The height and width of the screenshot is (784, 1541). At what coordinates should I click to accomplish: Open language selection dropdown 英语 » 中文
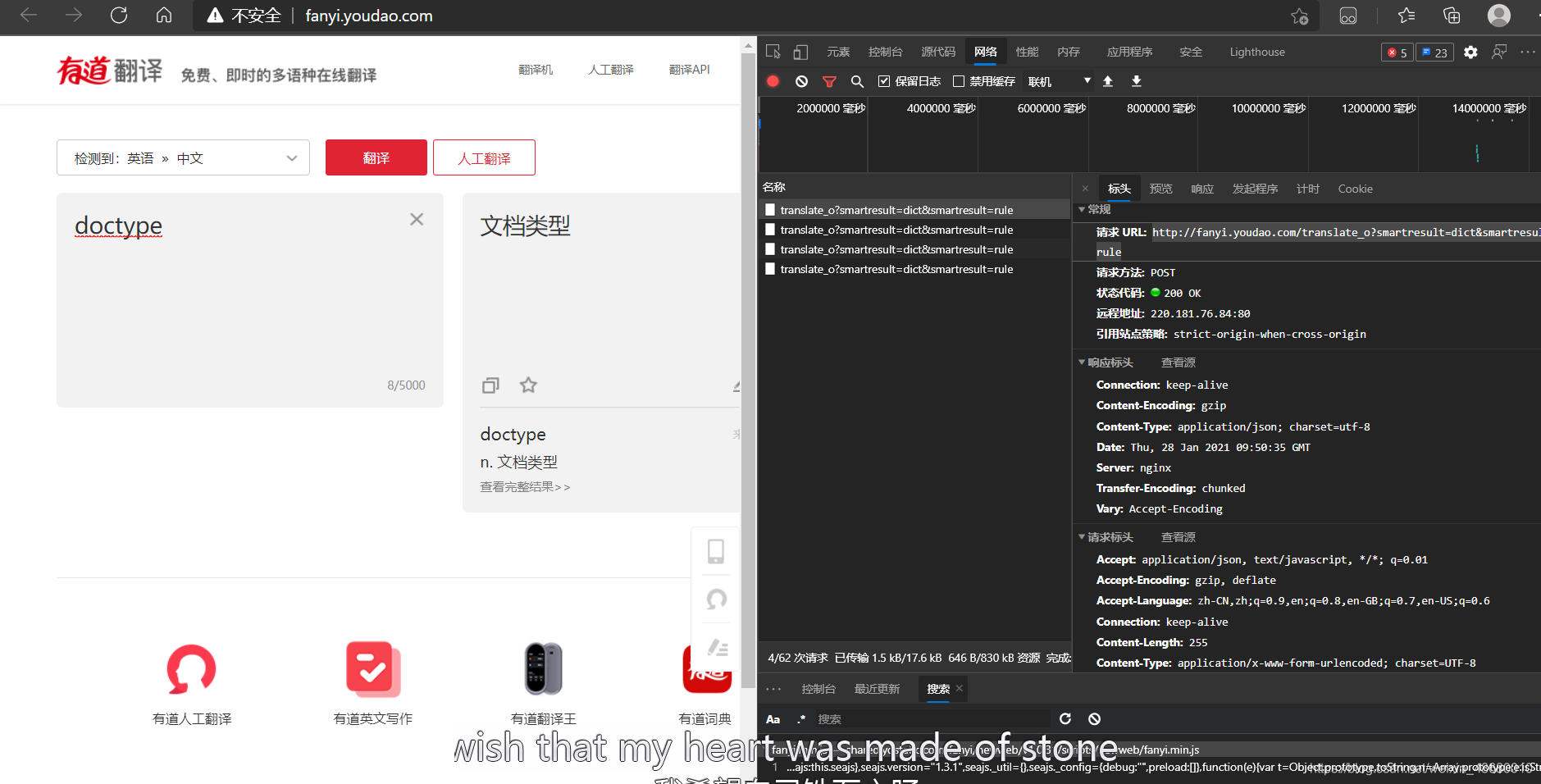click(183, 157)
